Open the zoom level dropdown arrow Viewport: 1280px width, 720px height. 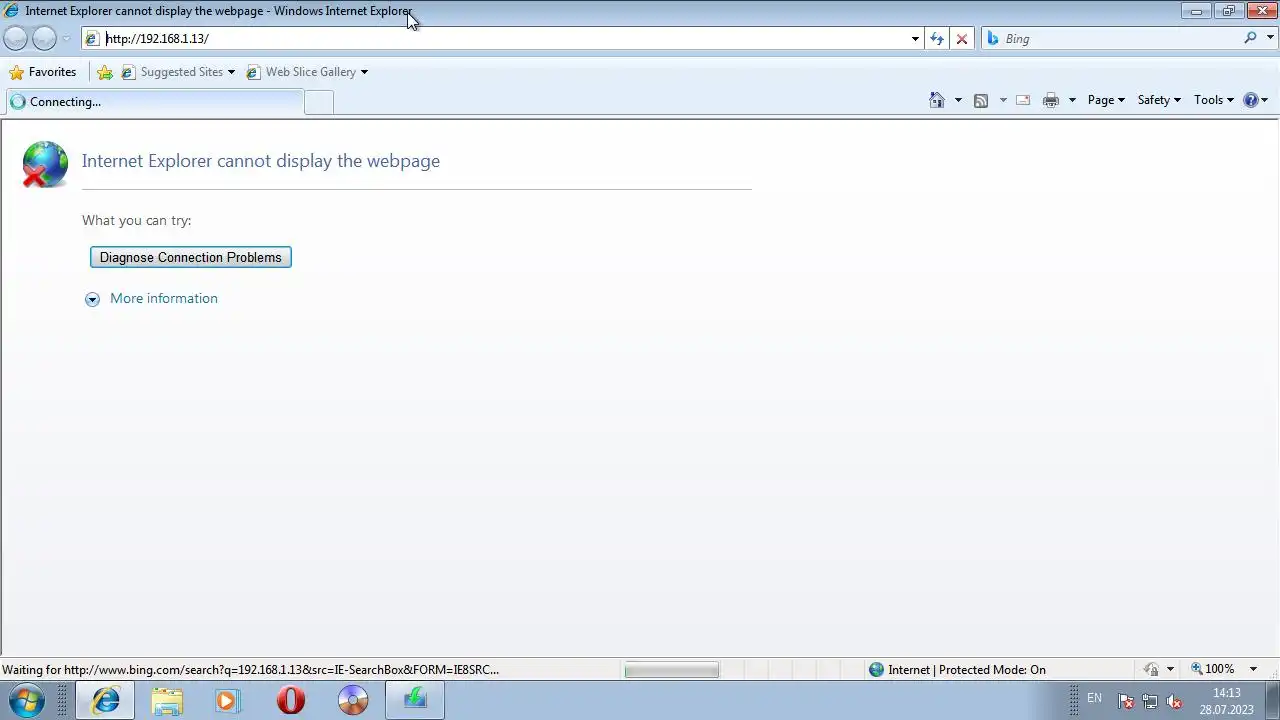tap(1253, 670)
